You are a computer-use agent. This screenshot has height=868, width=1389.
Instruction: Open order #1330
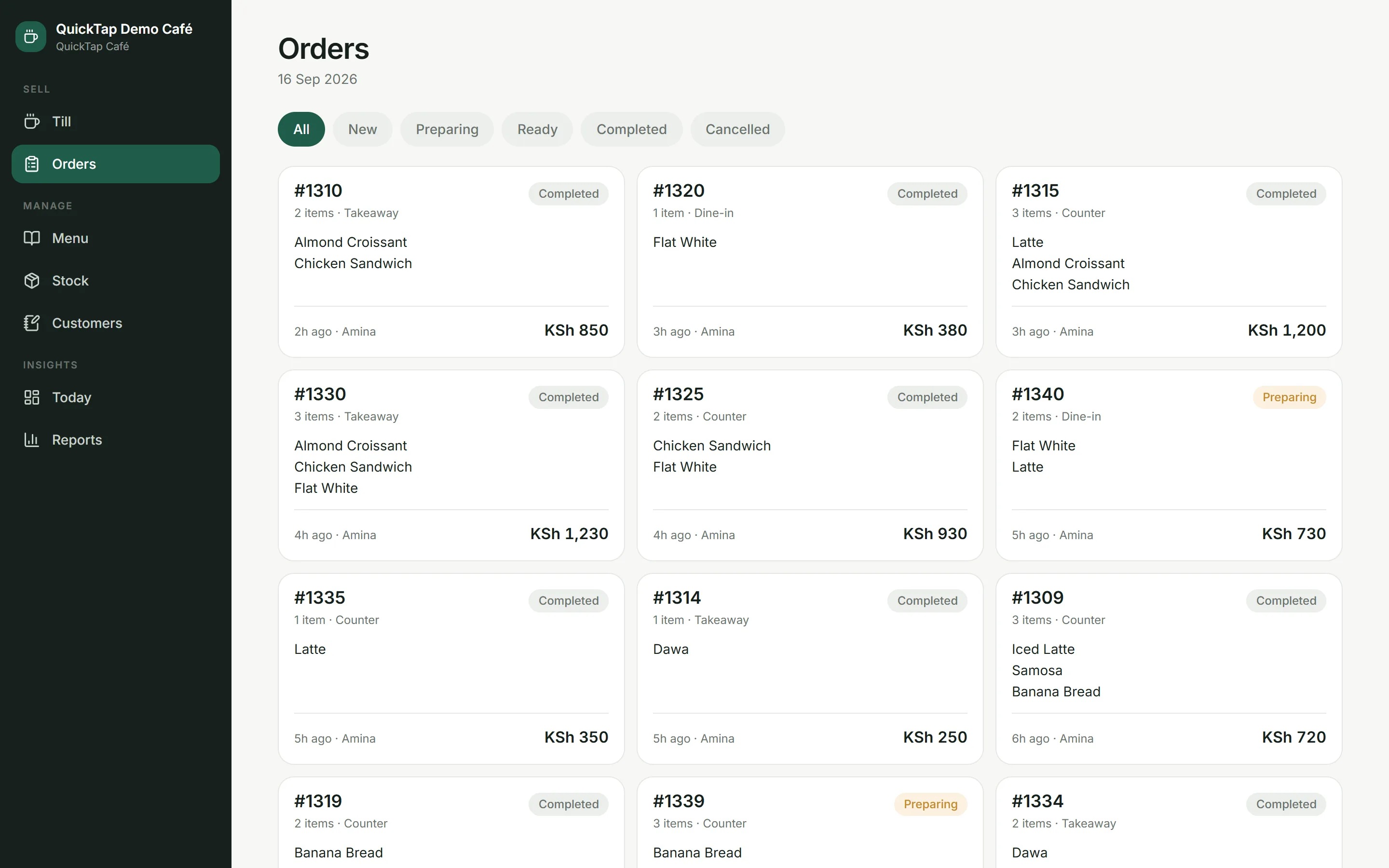pos(451,465)
